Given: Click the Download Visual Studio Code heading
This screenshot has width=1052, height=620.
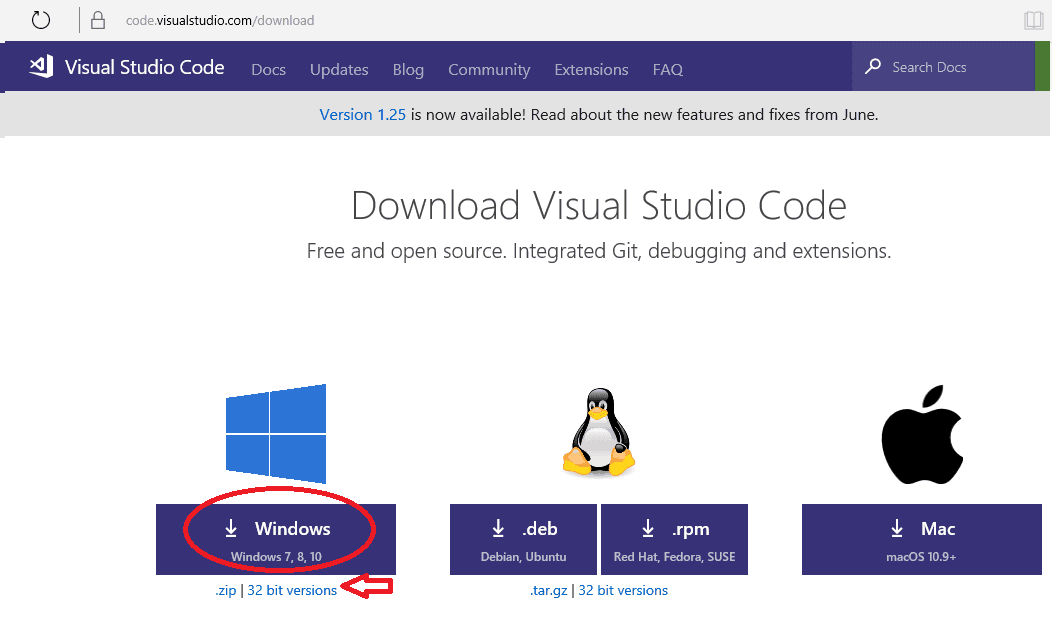Looking at the screenshot, I should click(598, 205).
